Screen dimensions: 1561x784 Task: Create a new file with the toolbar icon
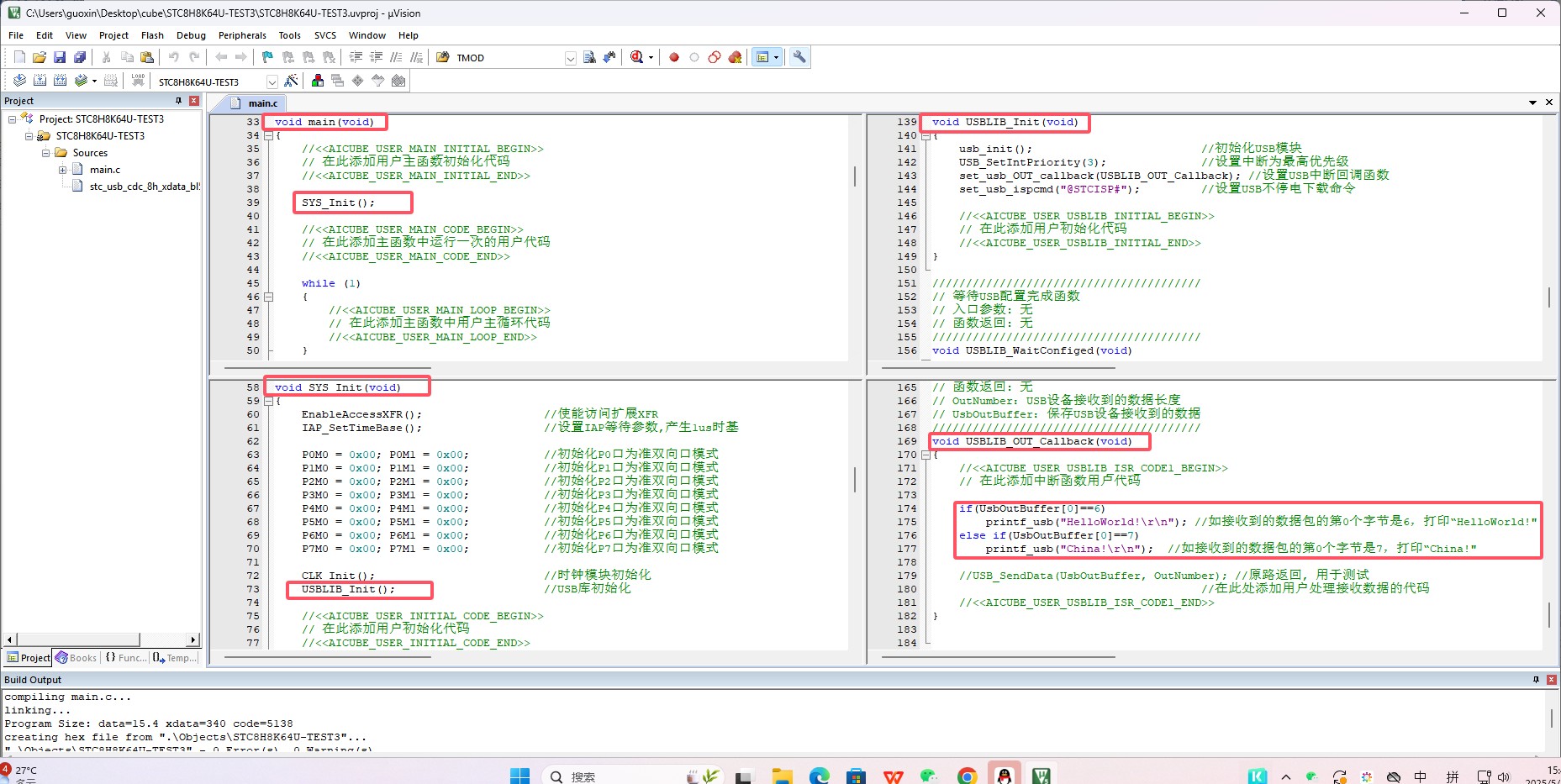click(x=19, y=57)
